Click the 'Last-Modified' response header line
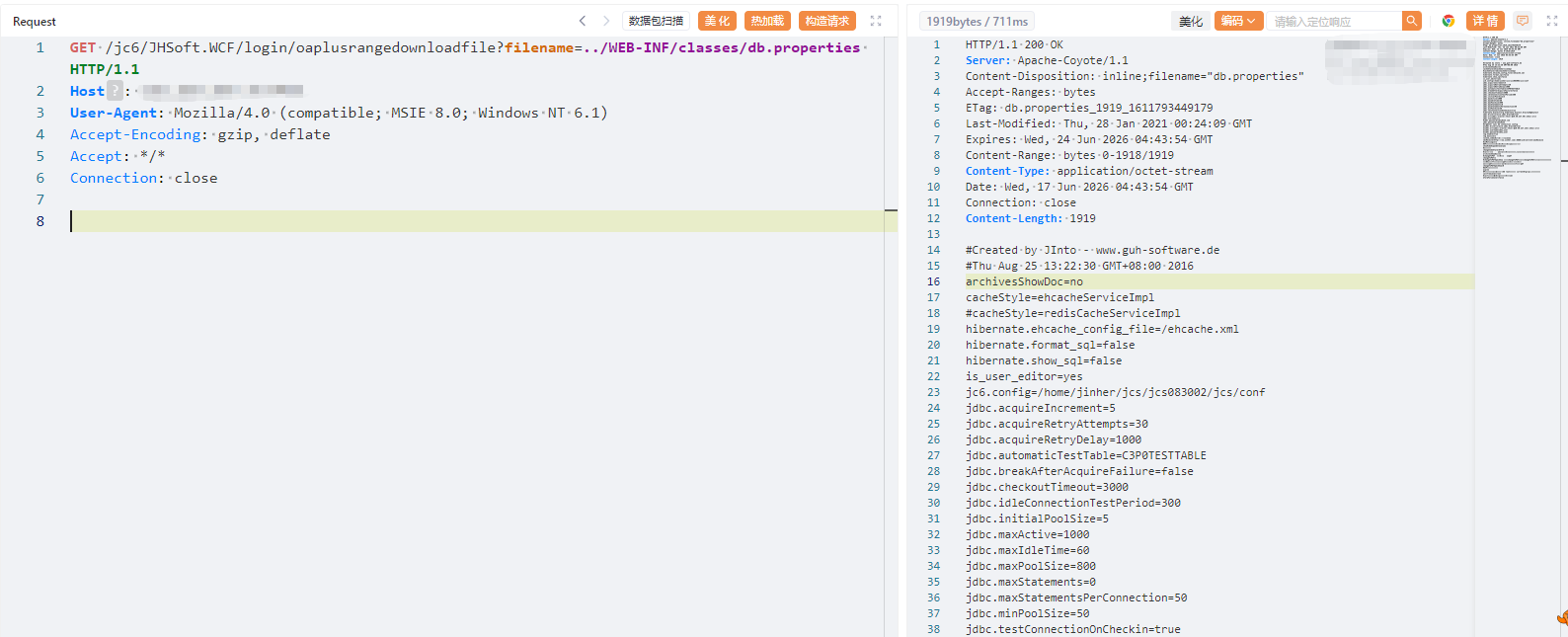 [x=1109, y=123]
